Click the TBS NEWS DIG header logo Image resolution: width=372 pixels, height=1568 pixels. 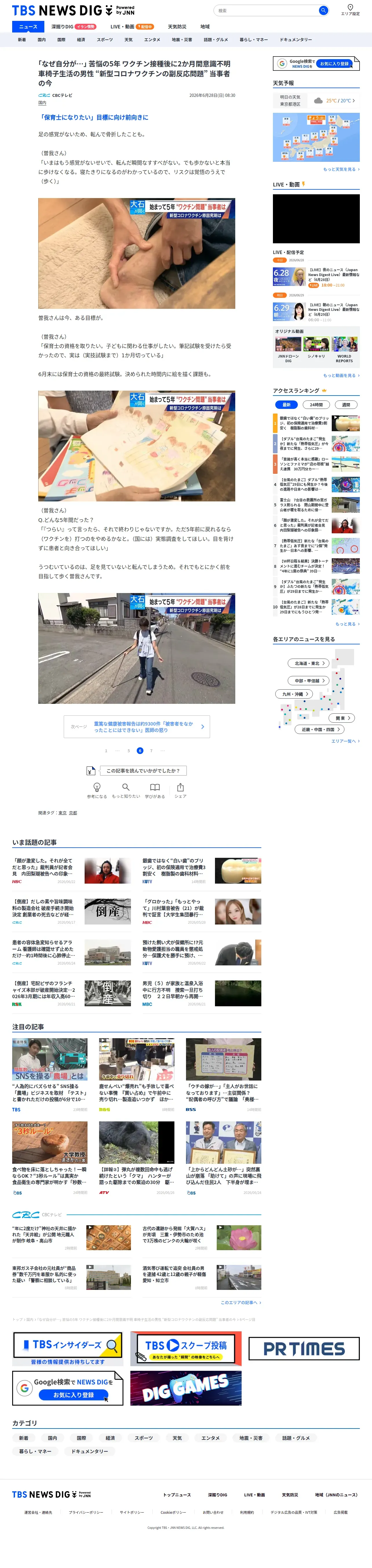tap(73, 10)
